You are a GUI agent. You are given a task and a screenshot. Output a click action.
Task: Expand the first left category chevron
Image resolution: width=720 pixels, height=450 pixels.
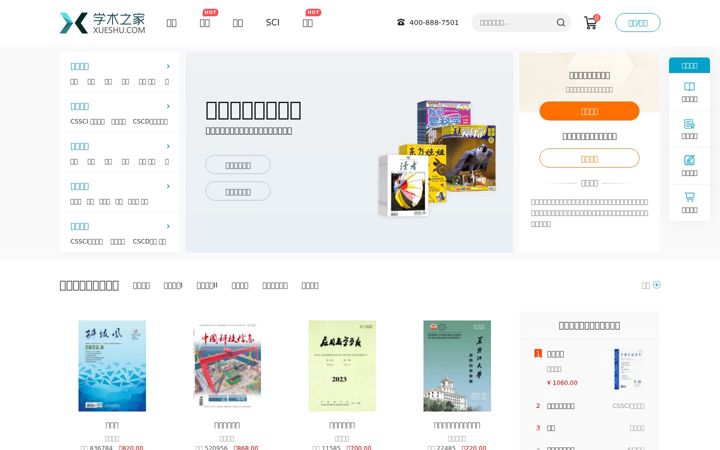coord(168,66)
